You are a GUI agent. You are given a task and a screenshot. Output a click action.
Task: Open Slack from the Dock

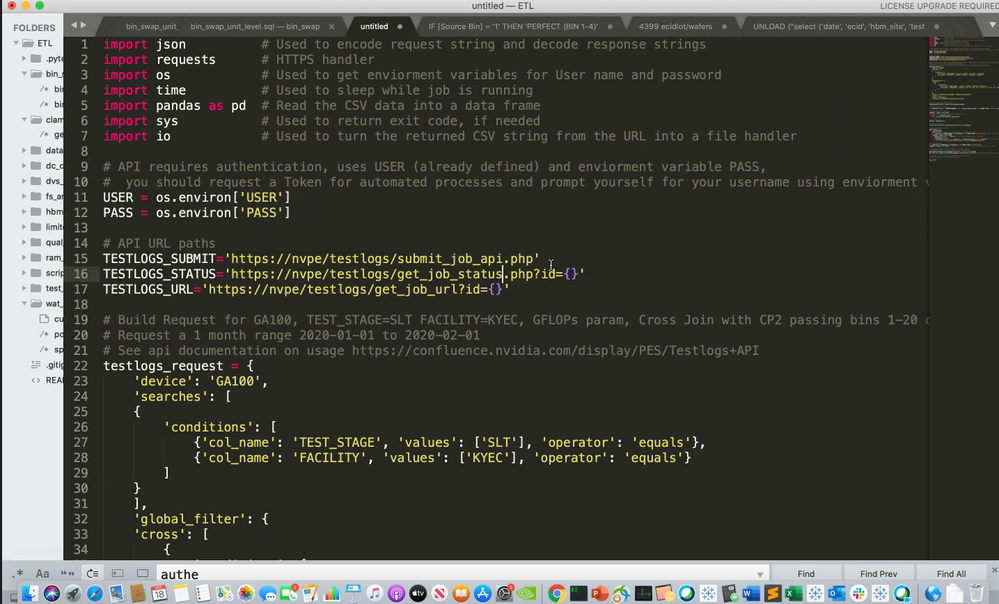[x=859, y=593]
